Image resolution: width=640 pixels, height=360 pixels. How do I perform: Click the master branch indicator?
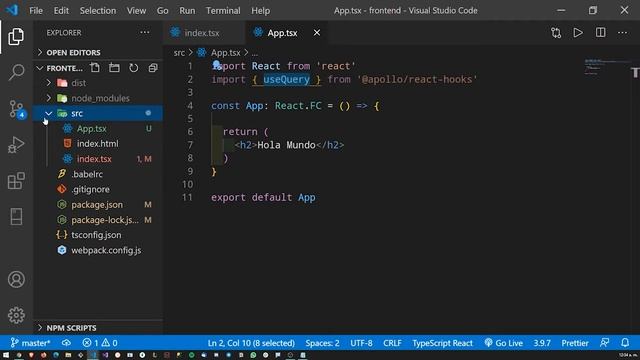click(30, 343)
